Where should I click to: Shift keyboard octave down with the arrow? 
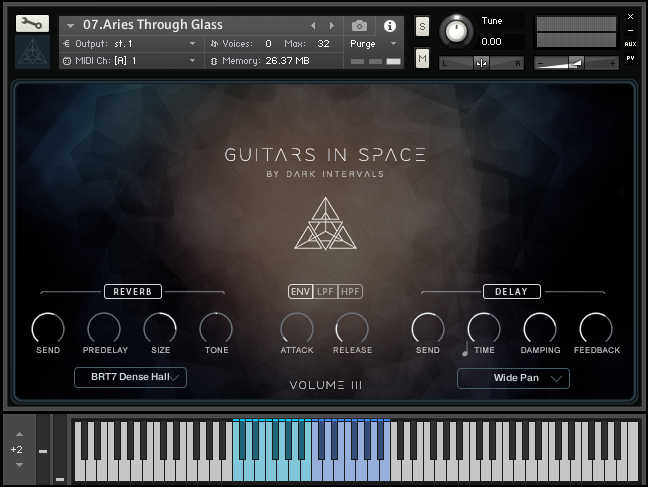[19, 465]
